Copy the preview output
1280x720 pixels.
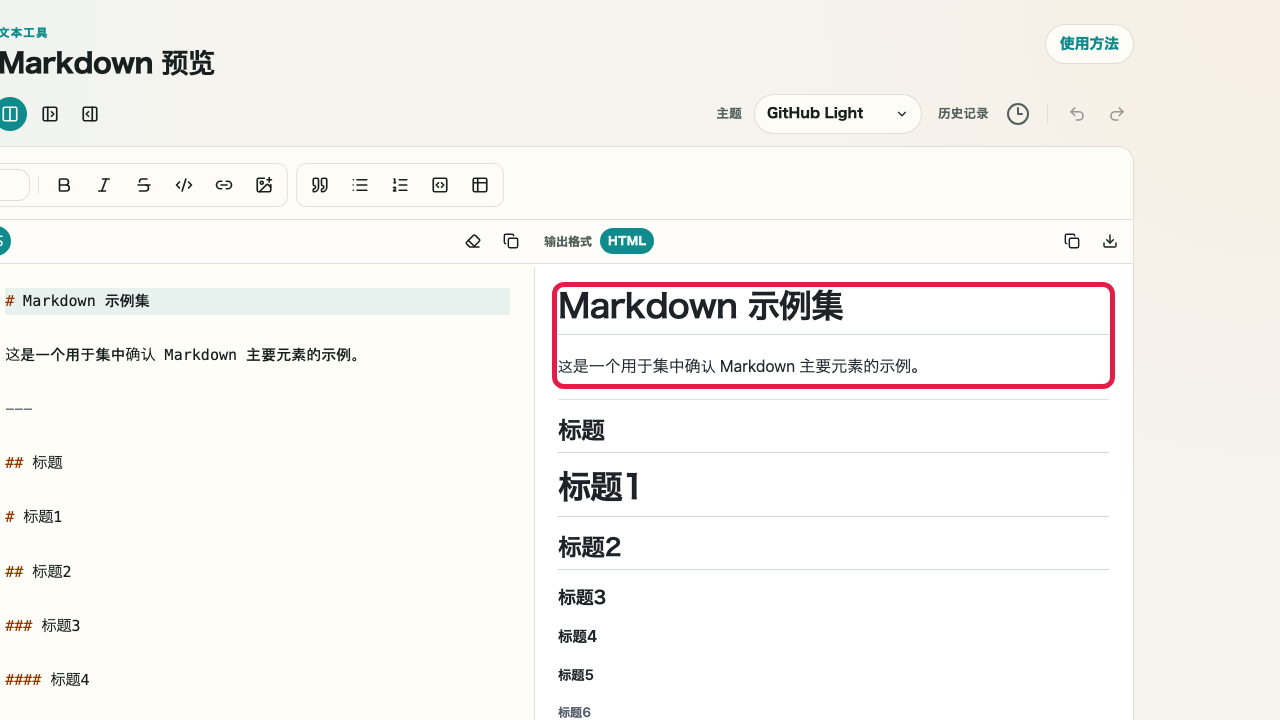[x=1072, y=241]
